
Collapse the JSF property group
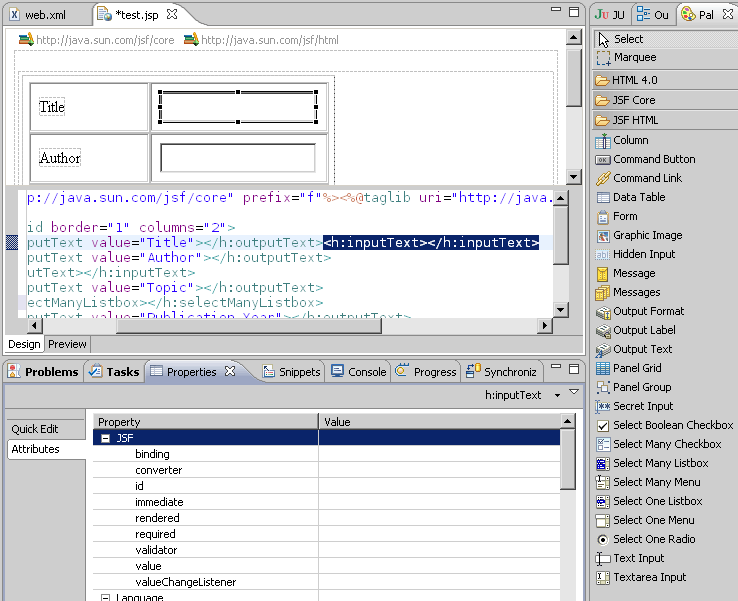pyautogui.click(x=106, y=438)
